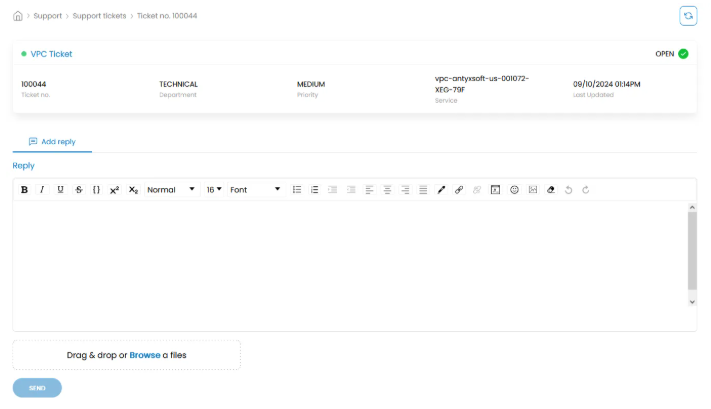Toggle italic text formatting

pyautogui.click(x=42, y=190)
